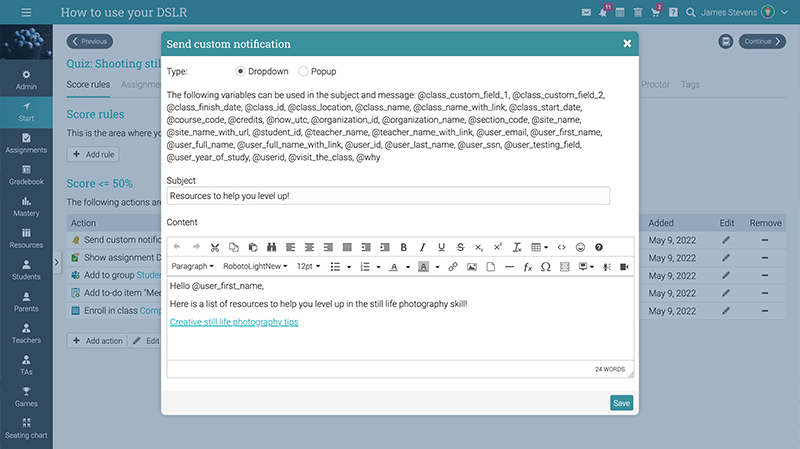800x449 pixels.
Task: Open the shopping cart icon in header
Action: click(656, 12)
